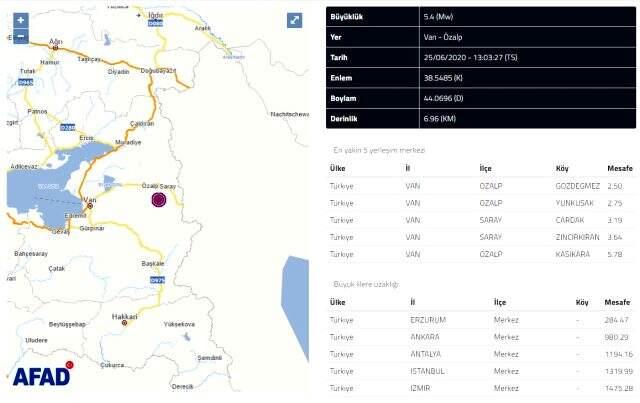Zoom out of the map
This screenshot has width=640, height=403.
(20, 37)
